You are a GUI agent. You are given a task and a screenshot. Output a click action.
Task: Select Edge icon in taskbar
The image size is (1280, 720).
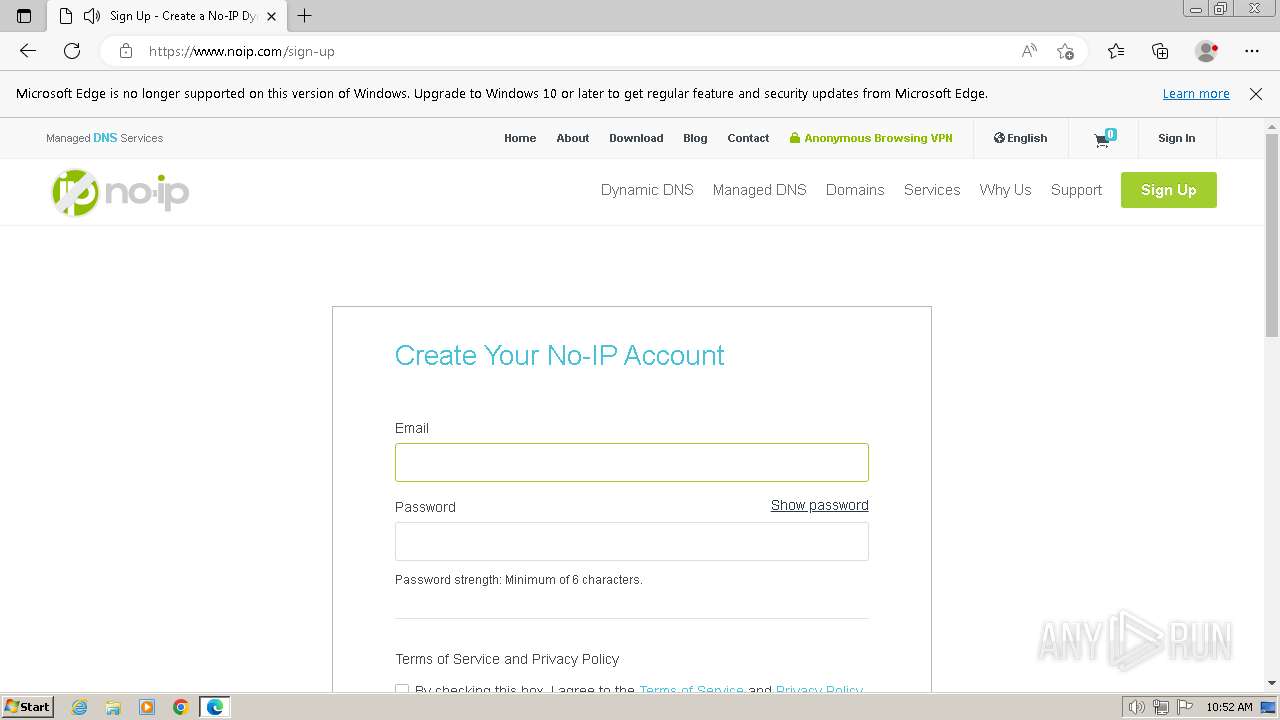tap(215, 707)
